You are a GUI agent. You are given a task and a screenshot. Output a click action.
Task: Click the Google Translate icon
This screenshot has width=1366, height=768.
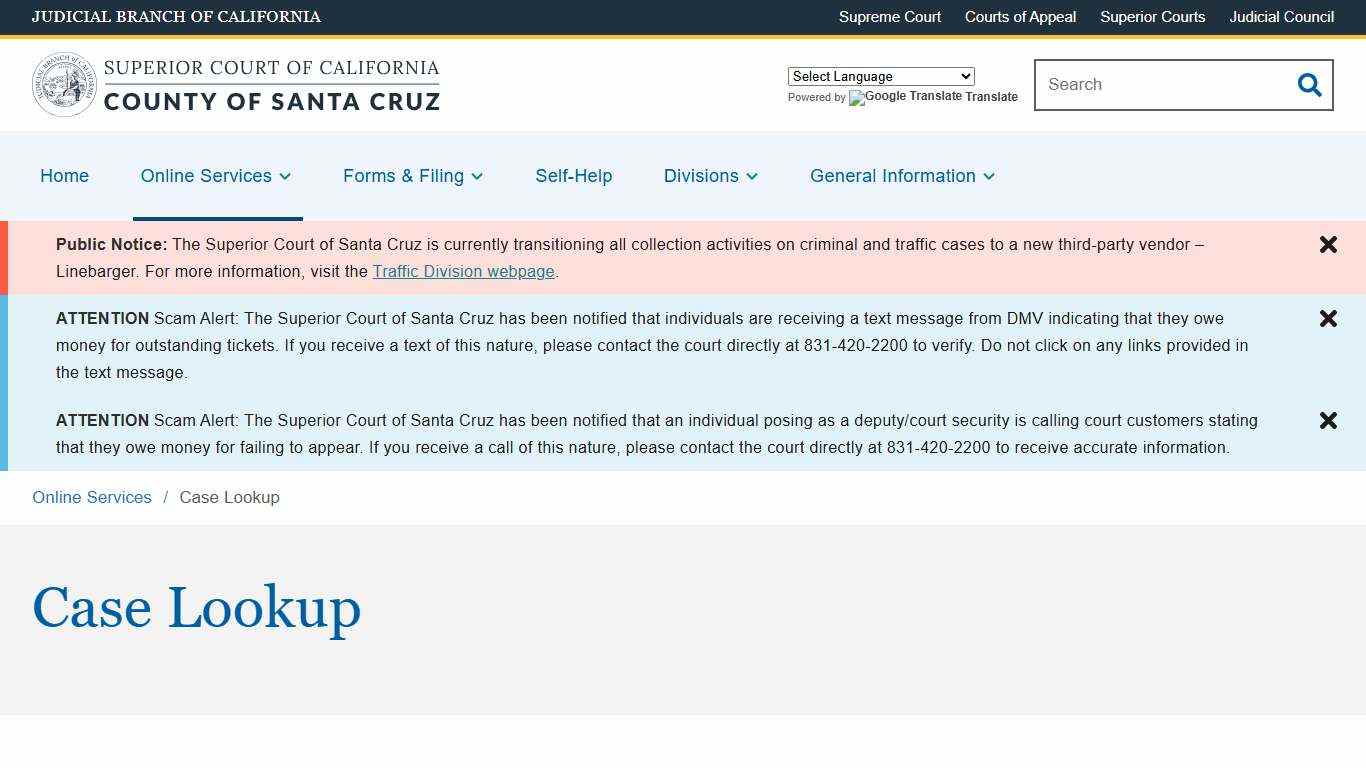856,98
